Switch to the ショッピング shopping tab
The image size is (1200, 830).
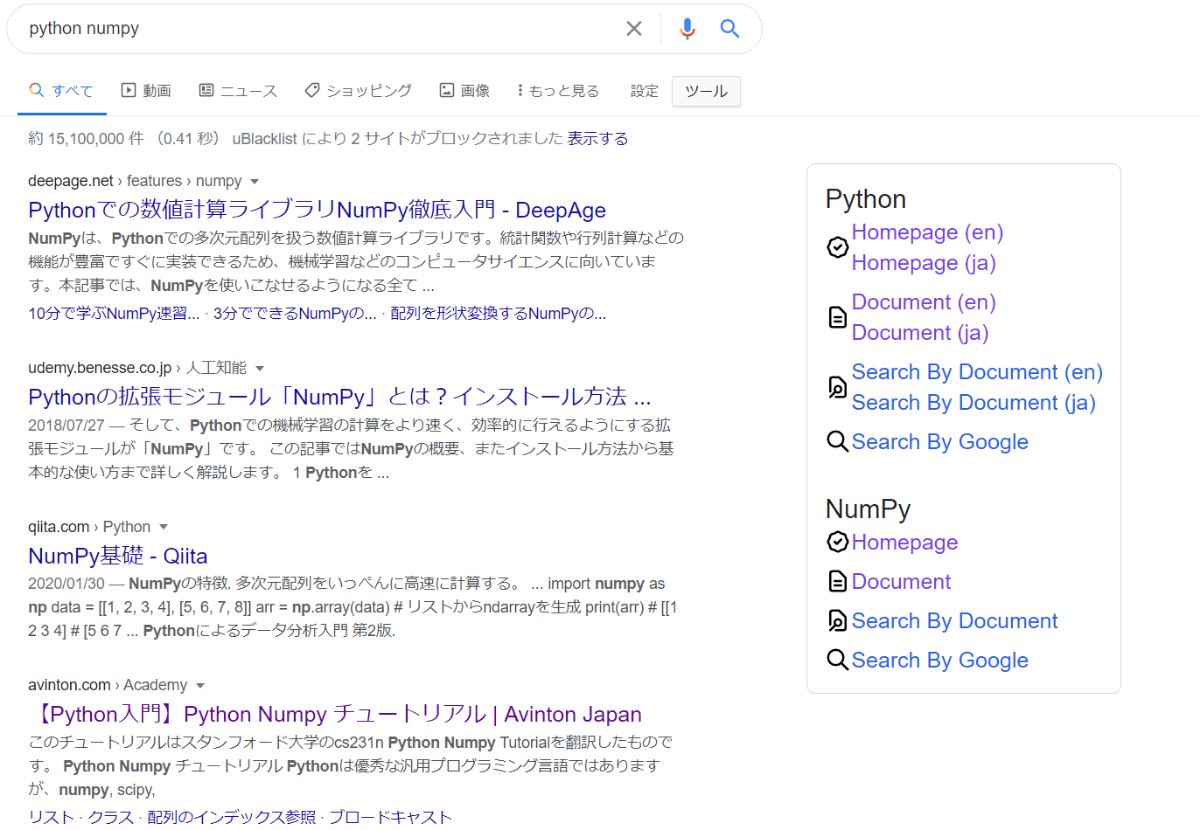click(358, 91)
